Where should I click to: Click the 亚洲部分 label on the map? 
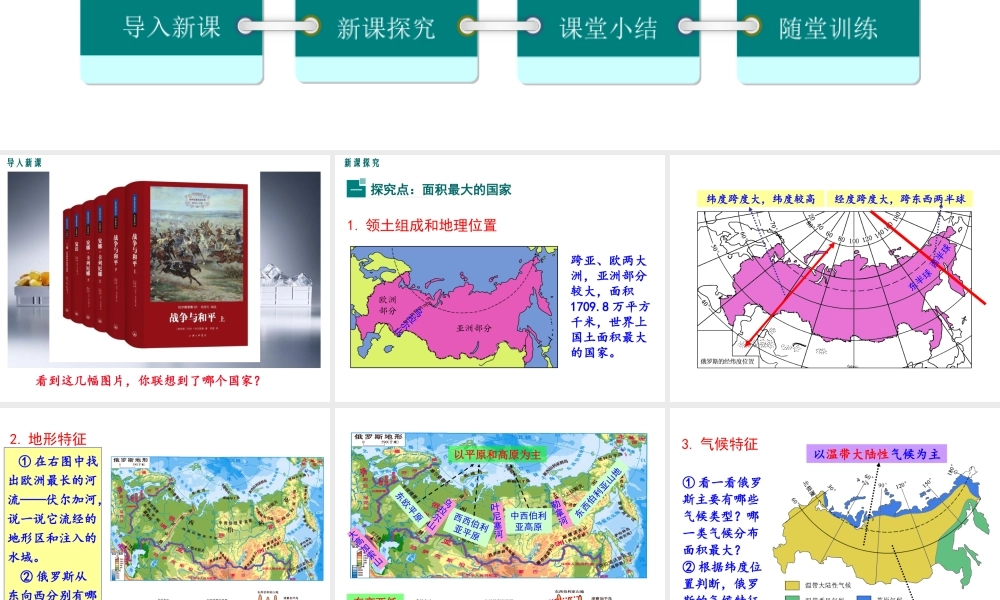[474, 328]
